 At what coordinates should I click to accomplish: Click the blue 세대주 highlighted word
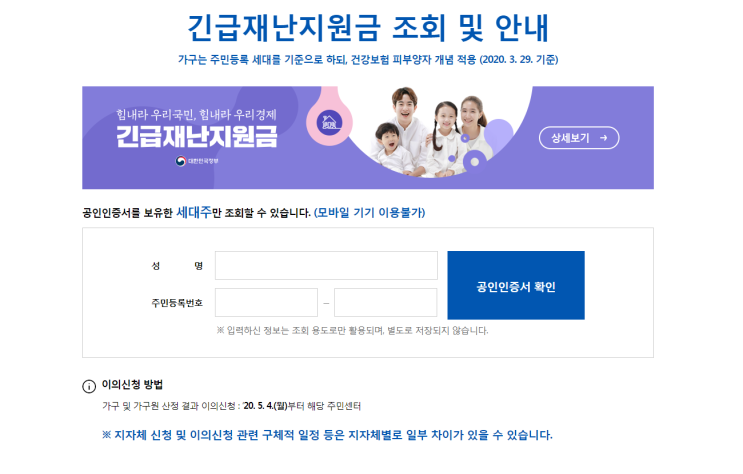click(x=194, y=212)
